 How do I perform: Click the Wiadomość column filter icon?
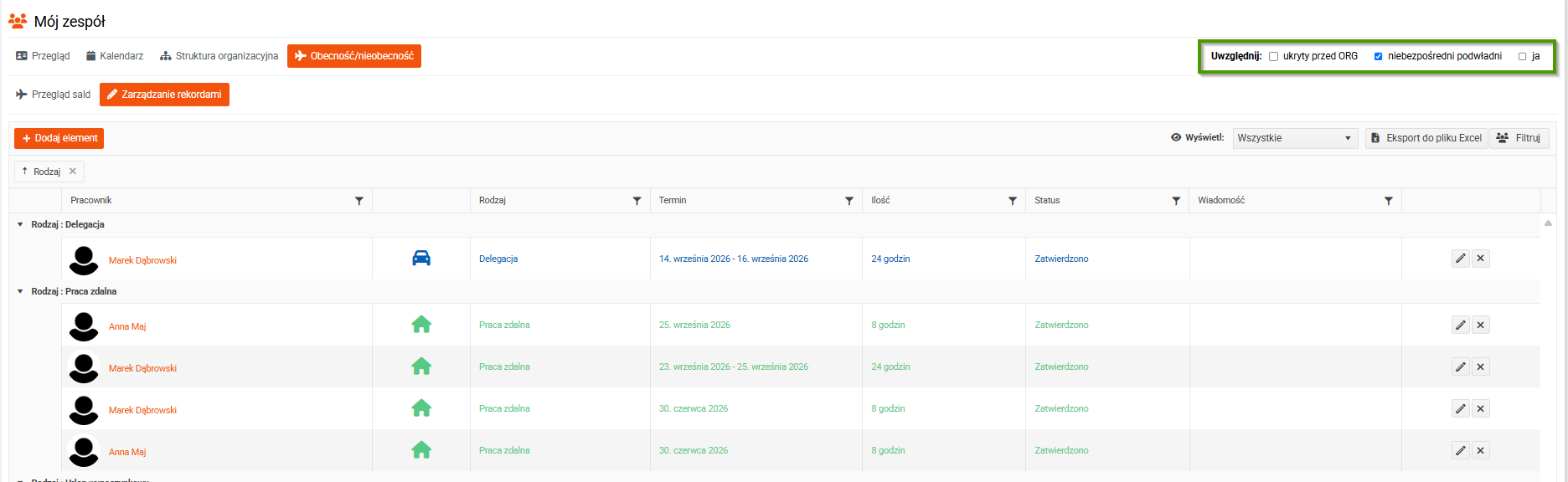pos(1389,201)
